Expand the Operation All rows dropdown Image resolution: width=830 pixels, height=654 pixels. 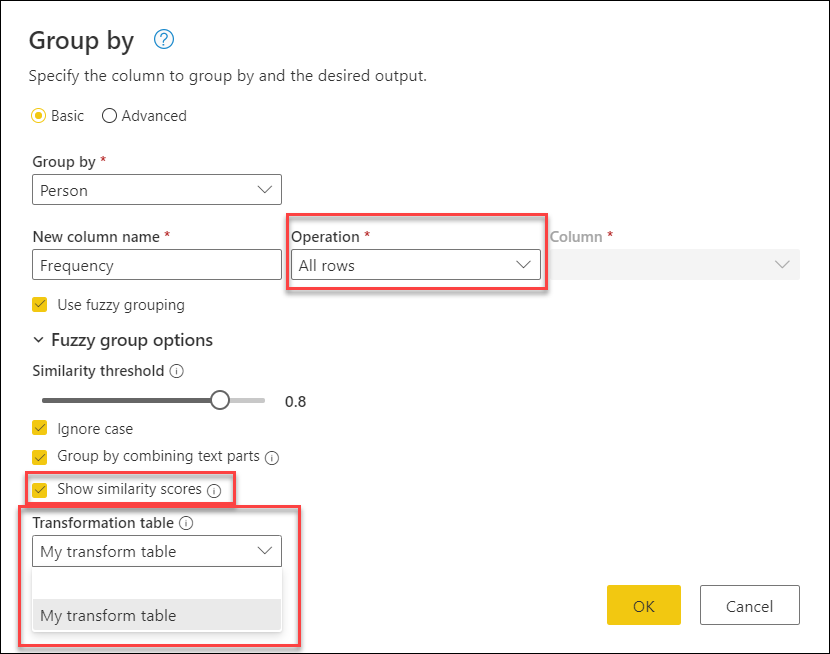416,265
